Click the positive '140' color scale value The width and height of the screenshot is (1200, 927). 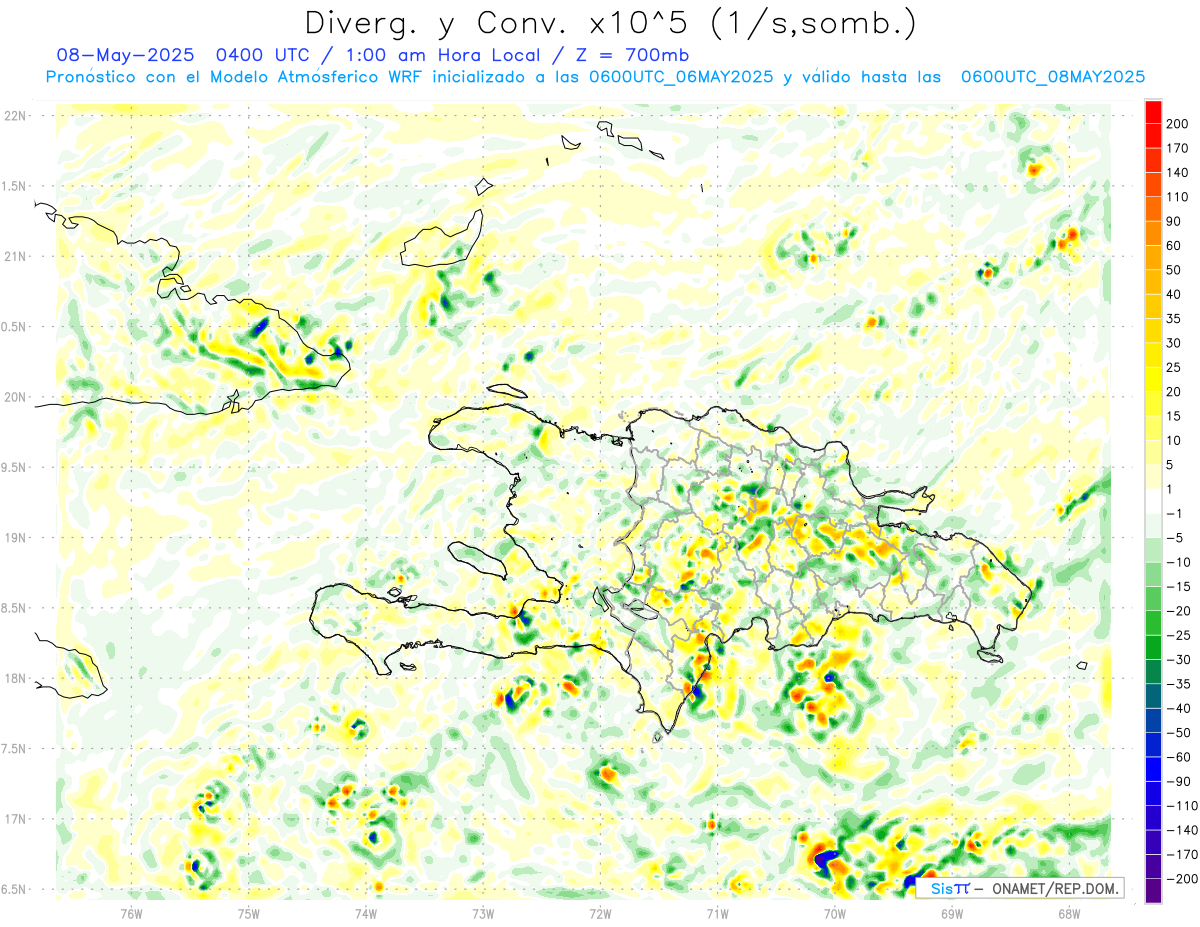(x=1178, y=173)
